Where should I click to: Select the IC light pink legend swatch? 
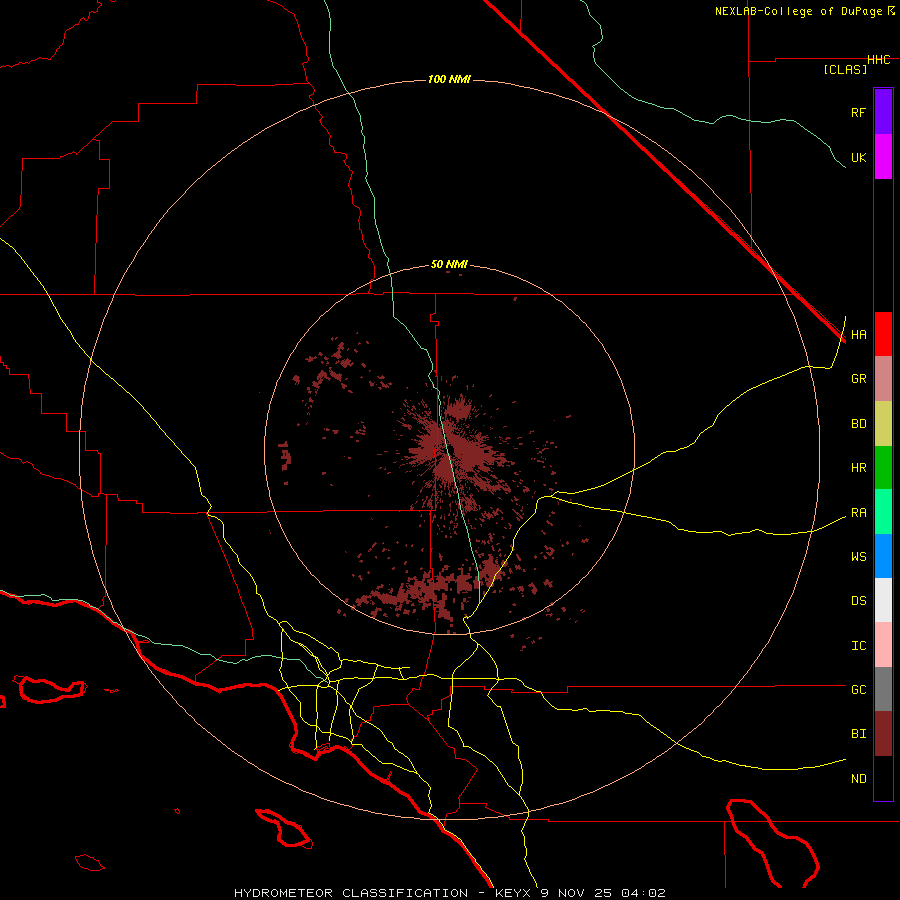(883, 645)
